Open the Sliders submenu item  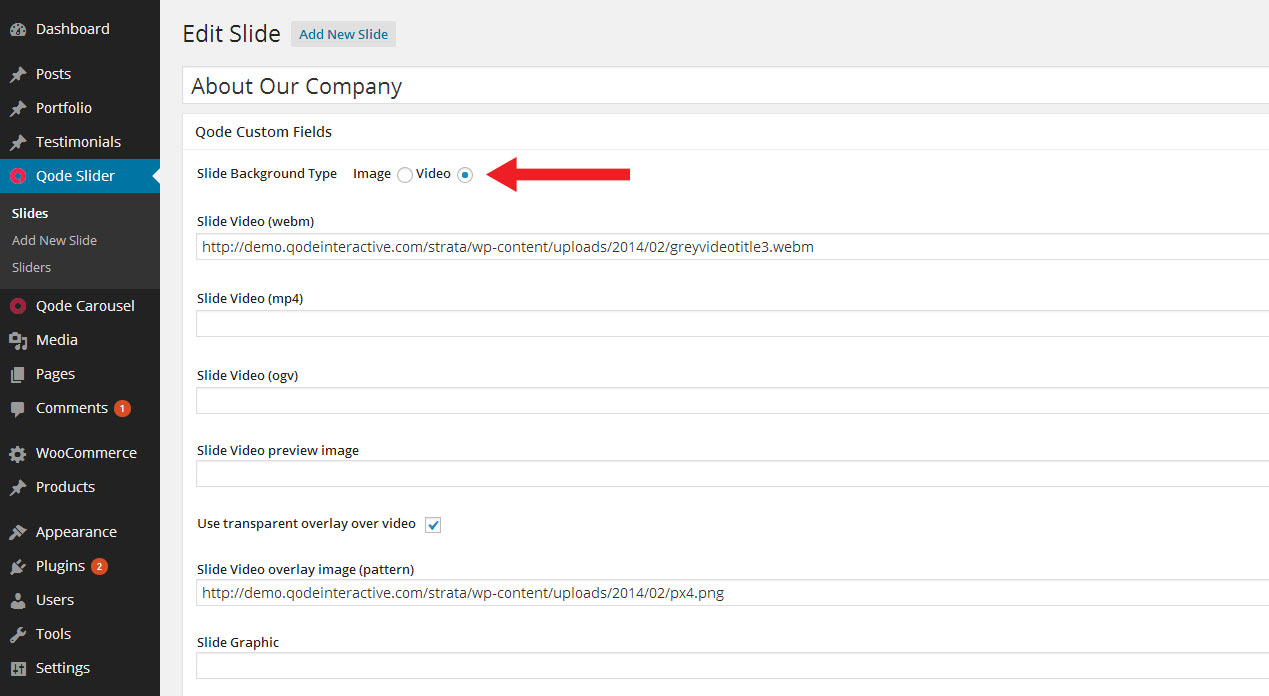[x=31, y=268]
